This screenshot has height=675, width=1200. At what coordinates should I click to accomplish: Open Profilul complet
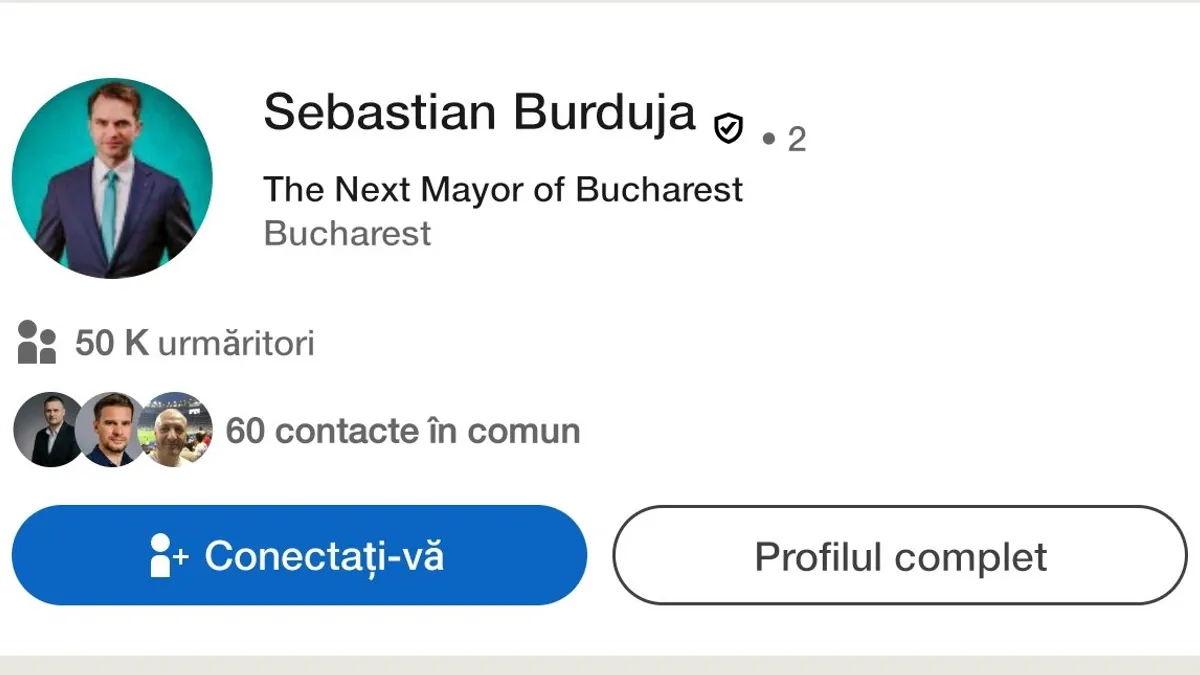point(900,556)
